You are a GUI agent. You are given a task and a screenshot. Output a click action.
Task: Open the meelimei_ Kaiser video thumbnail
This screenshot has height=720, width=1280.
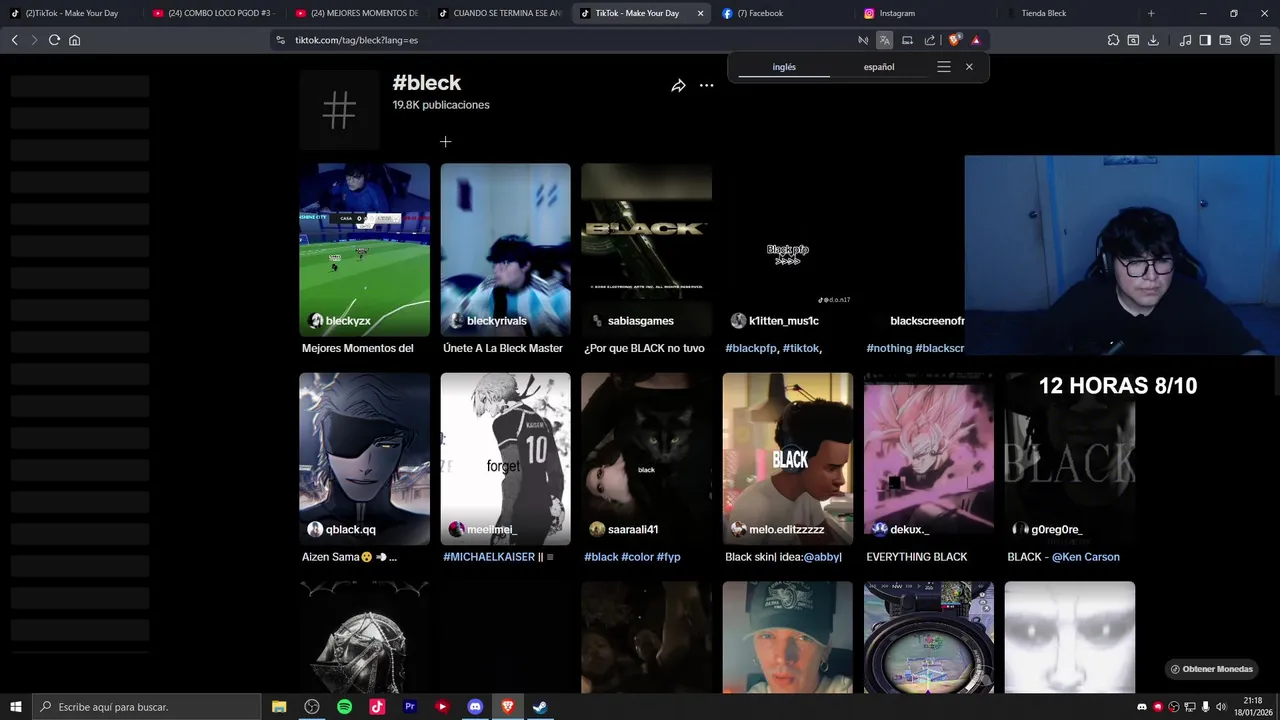click(505, 459)
